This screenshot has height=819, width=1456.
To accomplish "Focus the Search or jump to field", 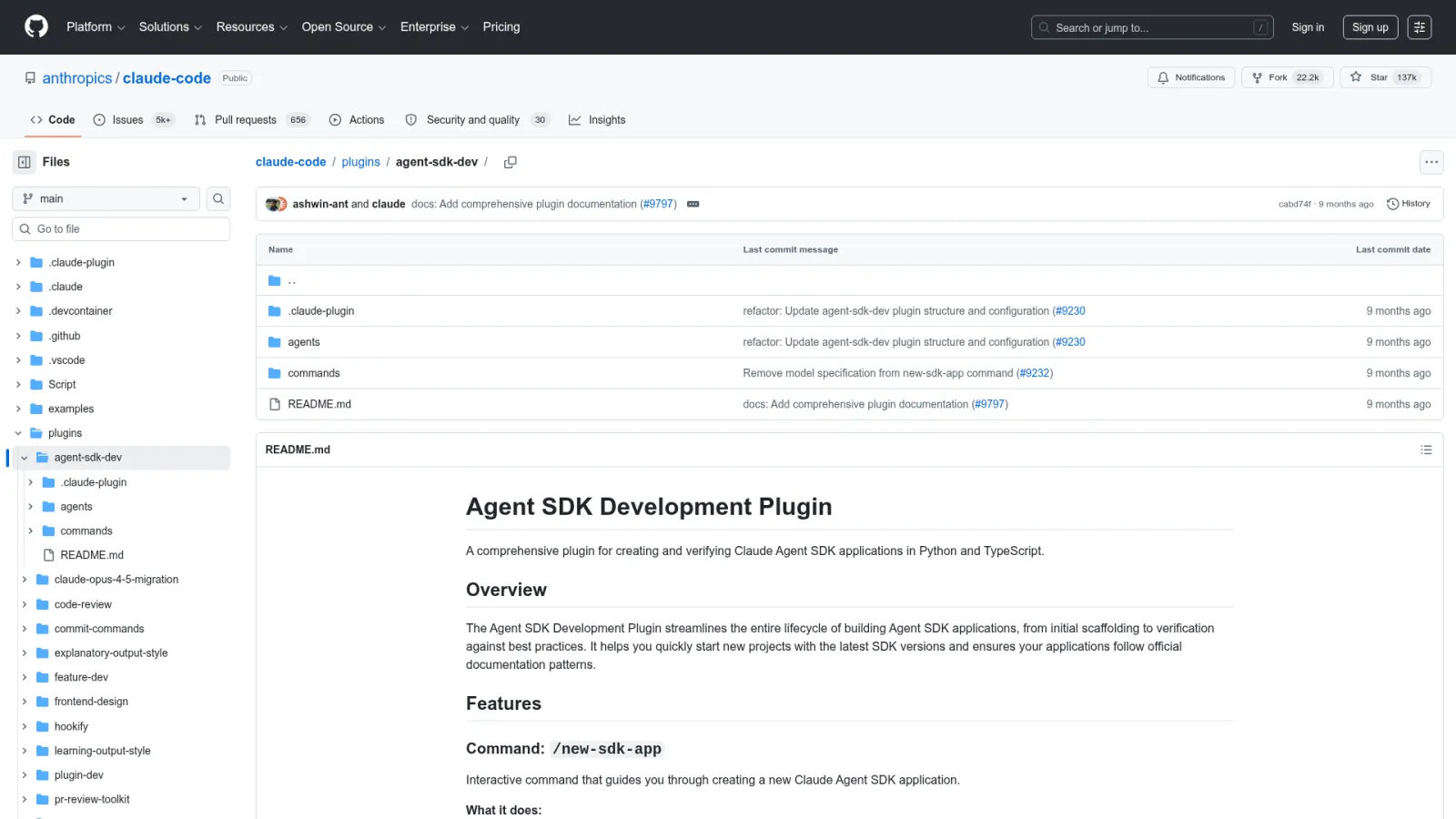I will click(1152, 27).
